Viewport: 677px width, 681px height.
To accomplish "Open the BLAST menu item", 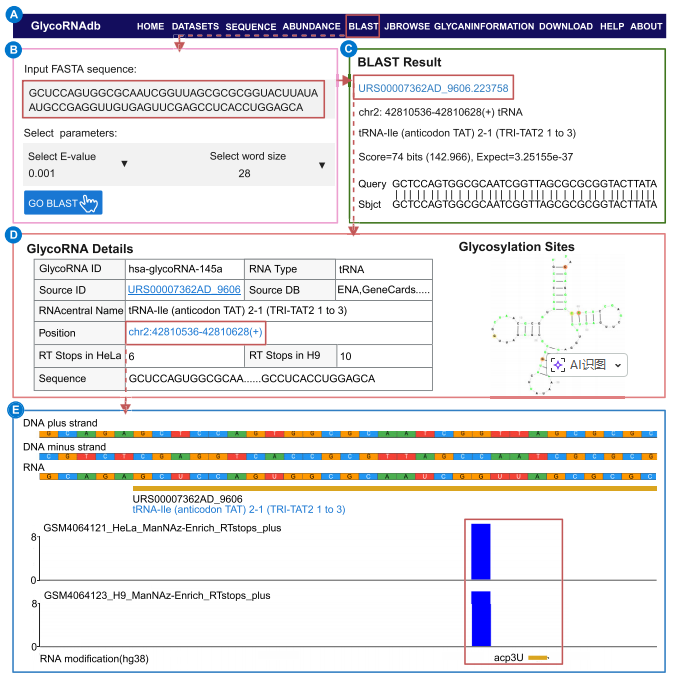I will [x=364, y=25].
